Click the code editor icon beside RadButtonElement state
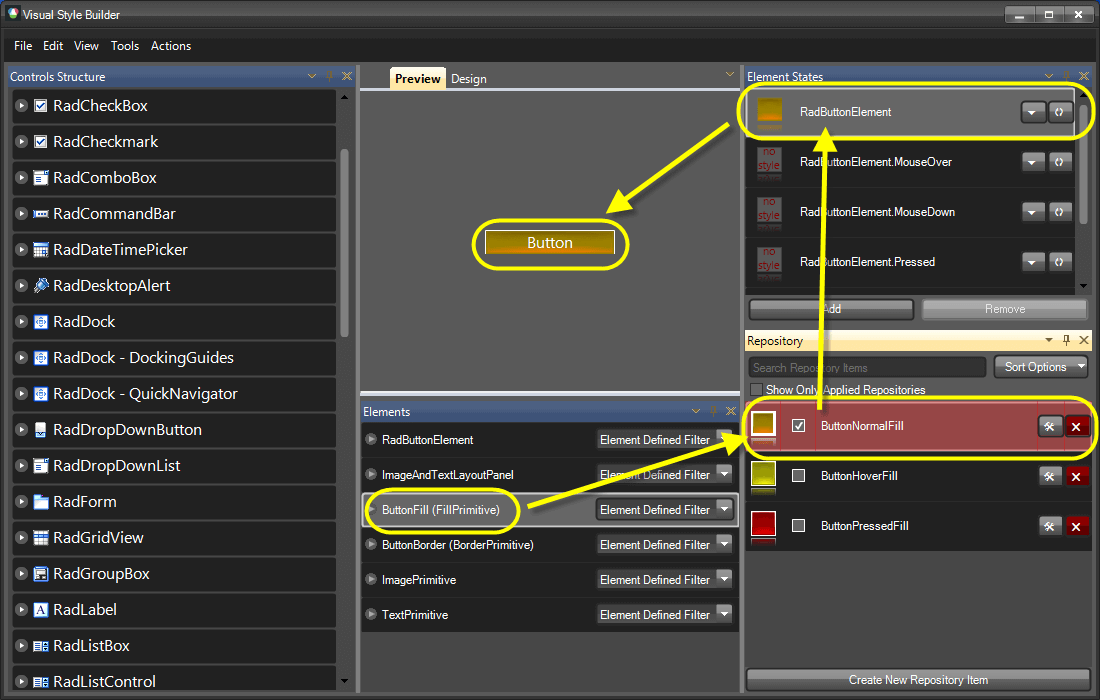The width and height of the screenshot is (1100, 700). (1060, 111)
